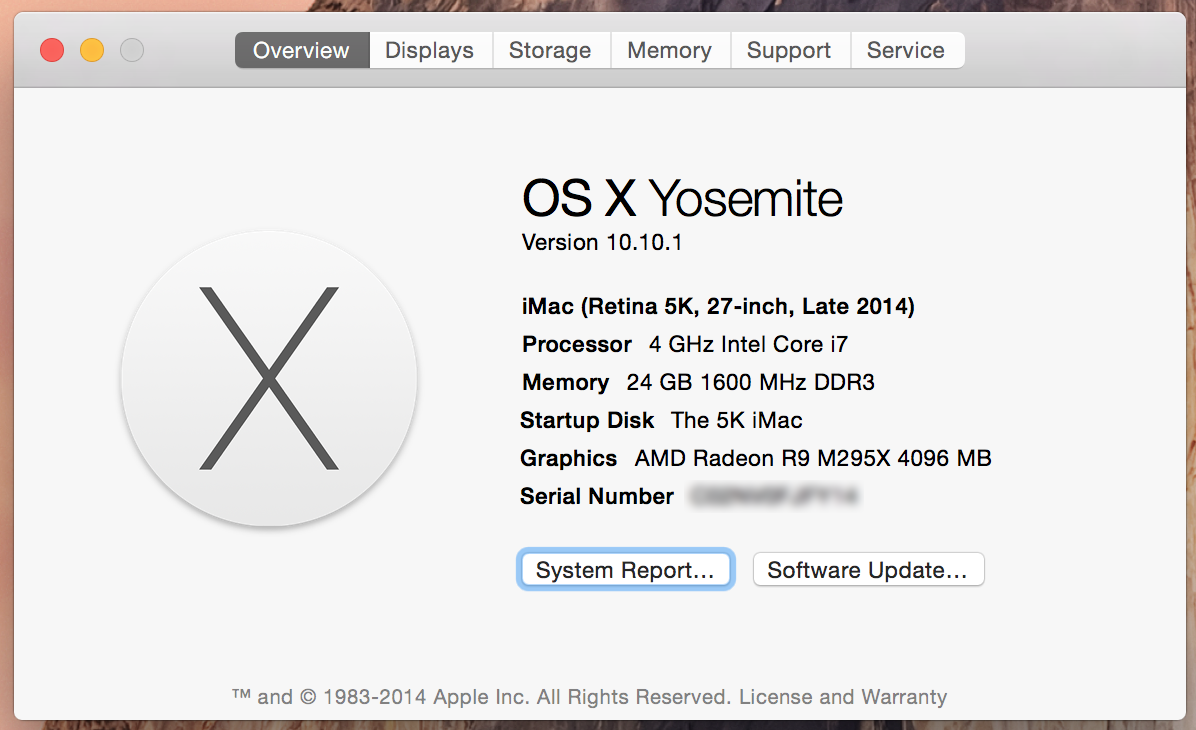The height and width of the screenshot is (730, 1196).
Task: Click the Startup Disk label
Action: (587, 420)
